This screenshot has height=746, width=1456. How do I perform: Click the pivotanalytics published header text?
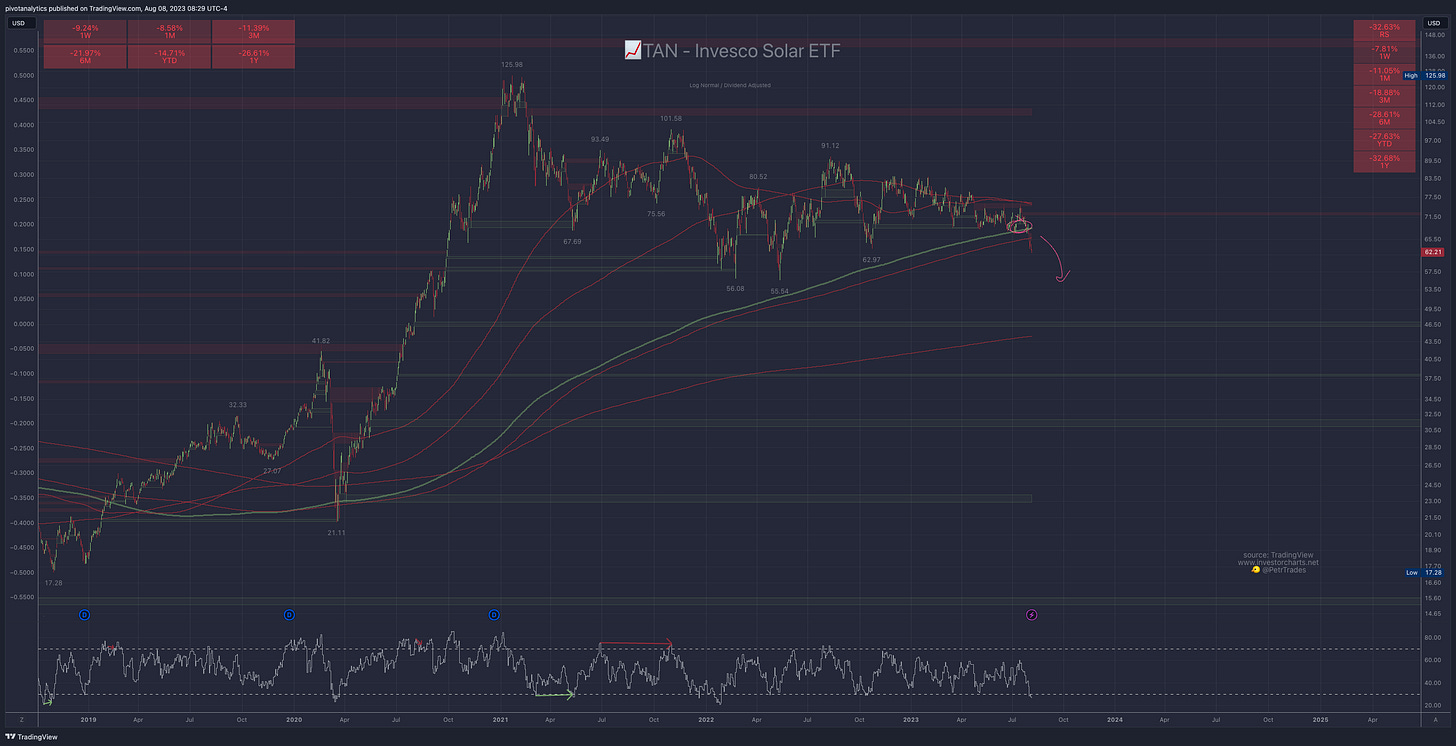tap(117, 8)
